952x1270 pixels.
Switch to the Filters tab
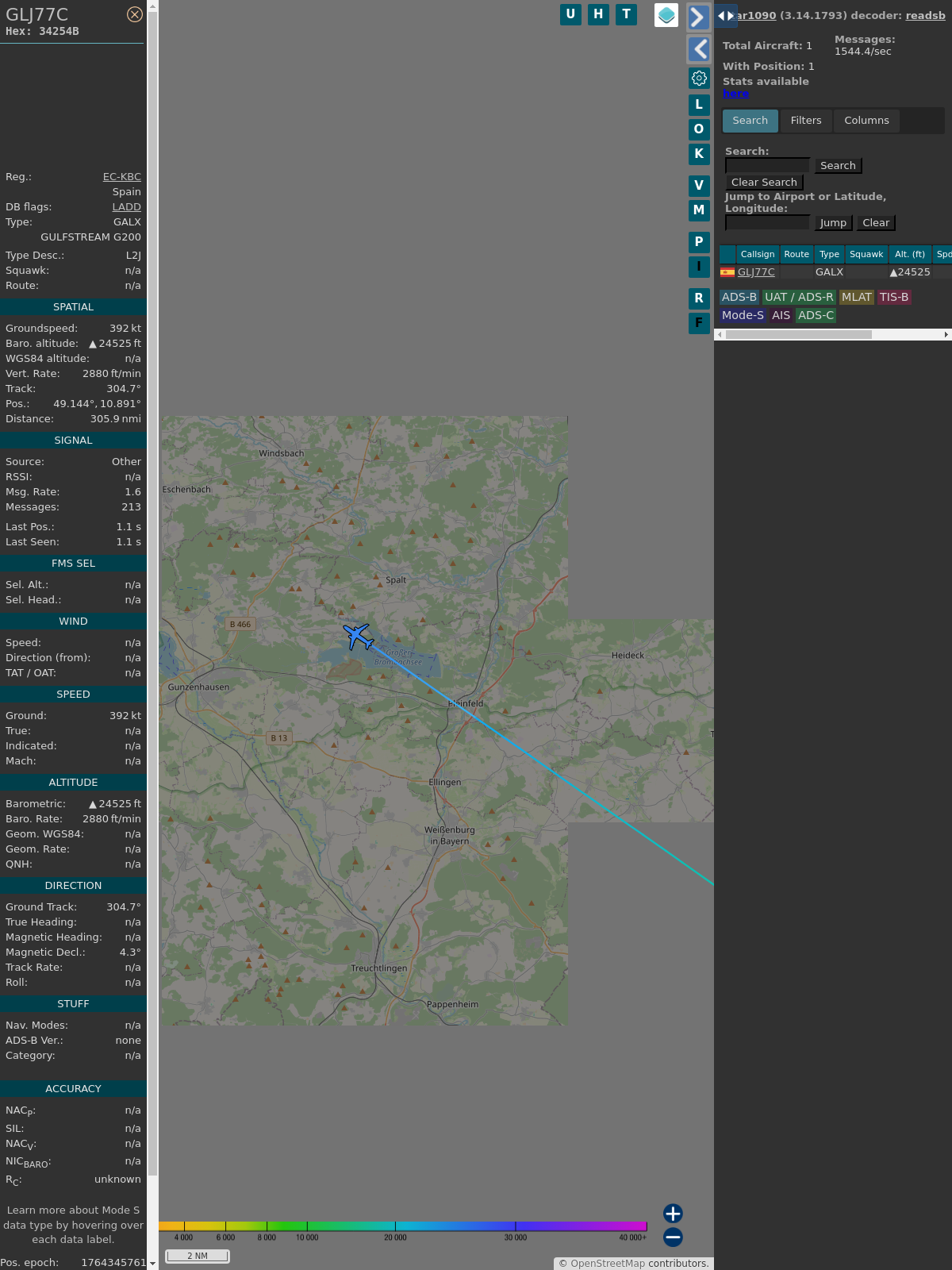point(806,121)
